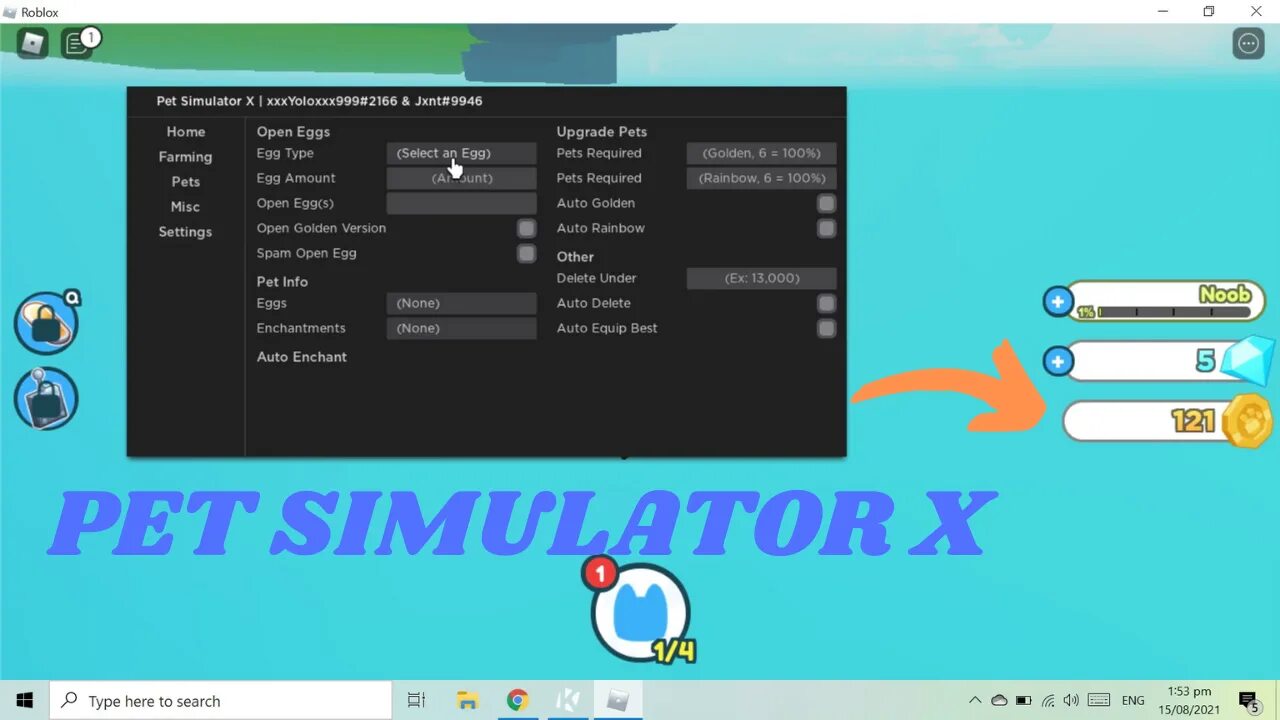Open the Rainbow 6 = 100% dropdown
1280x720 pixels.
tap(761, 178)
